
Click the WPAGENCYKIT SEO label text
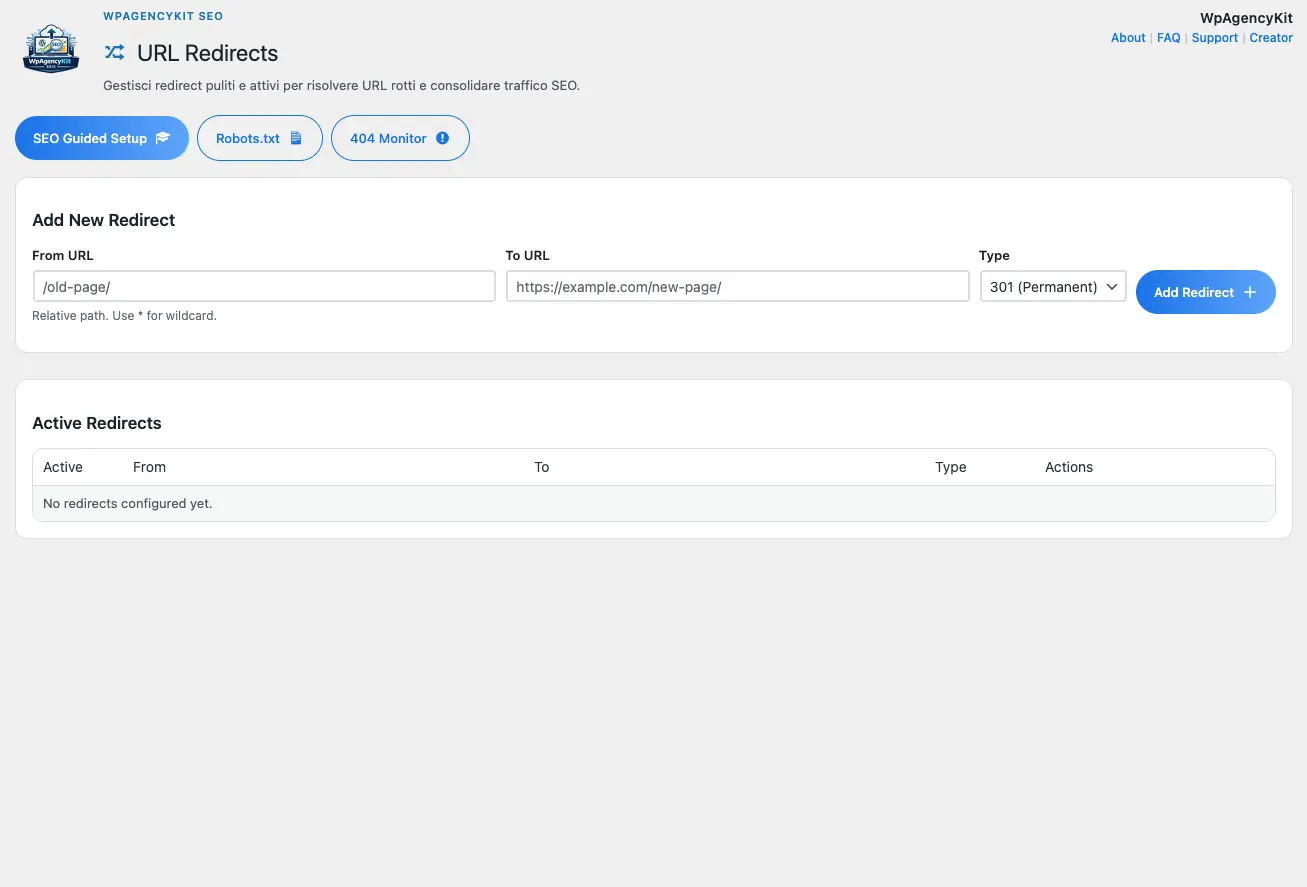[x=163, y=17]
